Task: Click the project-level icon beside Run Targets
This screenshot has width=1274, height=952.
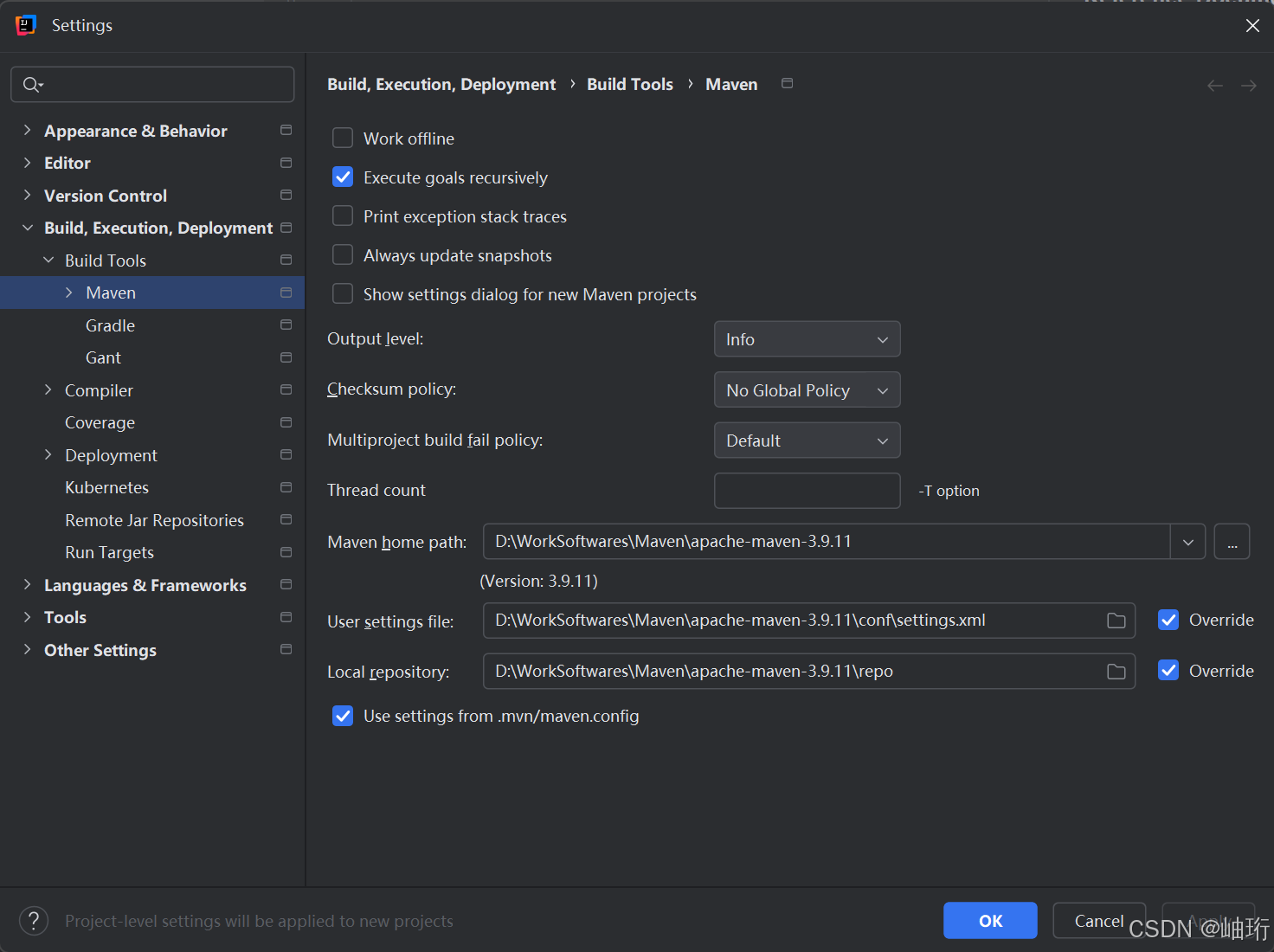Action: [x=286, y=552]
